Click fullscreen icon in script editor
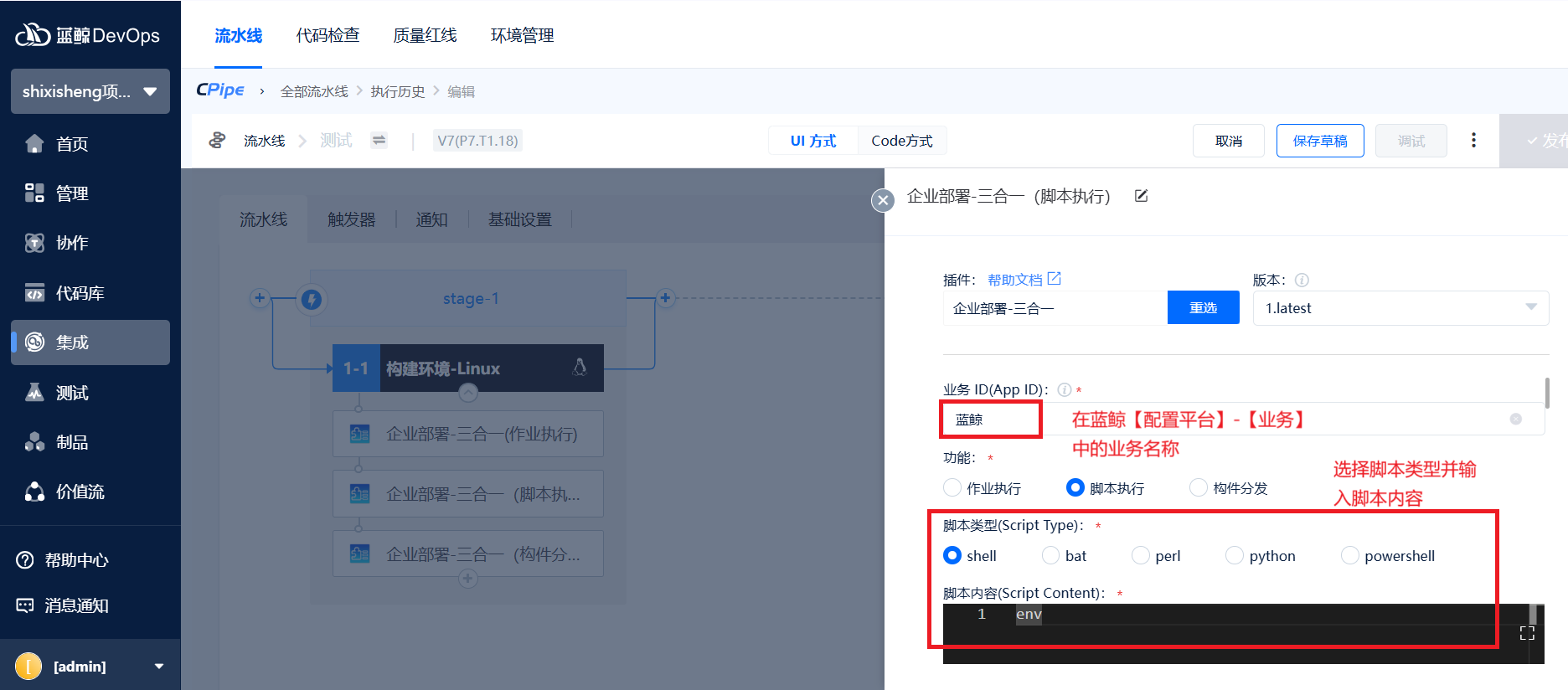 [1527, 633]
